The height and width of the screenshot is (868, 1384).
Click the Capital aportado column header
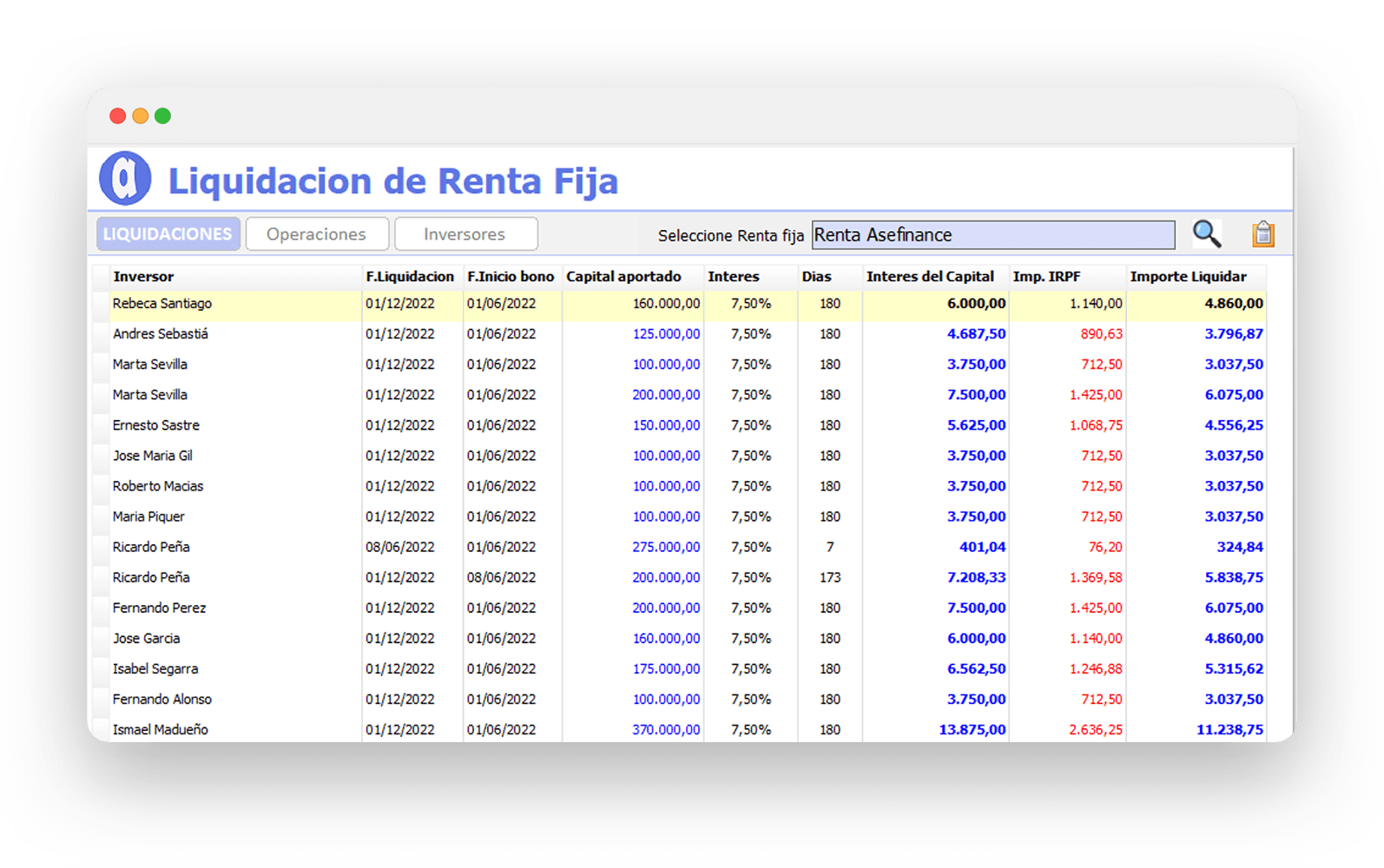pos(623,277)
